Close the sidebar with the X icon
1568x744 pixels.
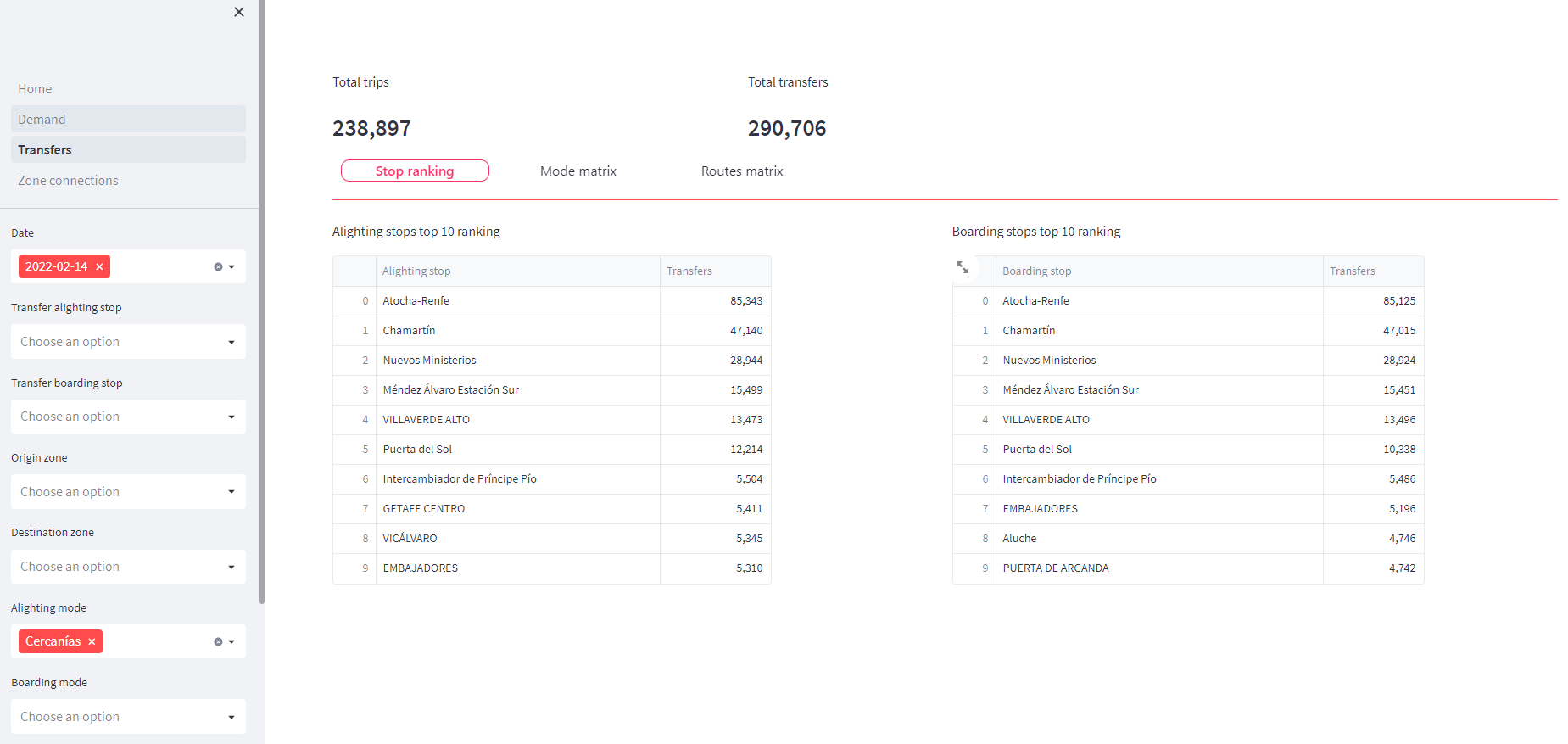point(239,12)
